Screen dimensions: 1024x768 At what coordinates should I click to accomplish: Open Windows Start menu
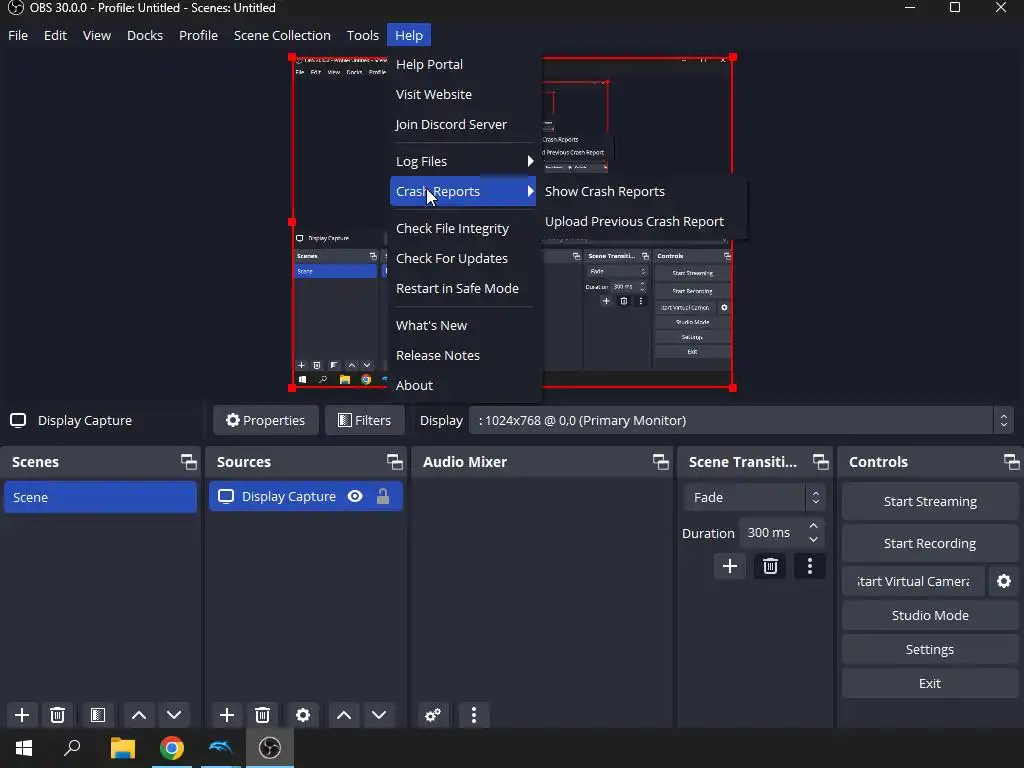pyautogui.click(x=24, y=748)
